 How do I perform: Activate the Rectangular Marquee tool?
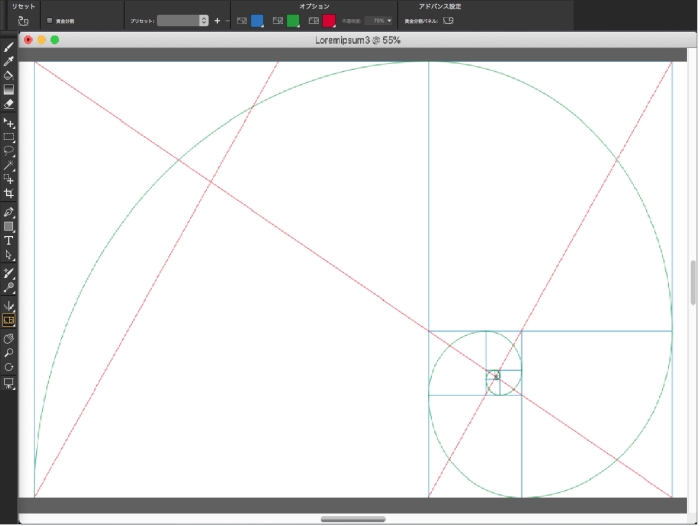(9, 137)
